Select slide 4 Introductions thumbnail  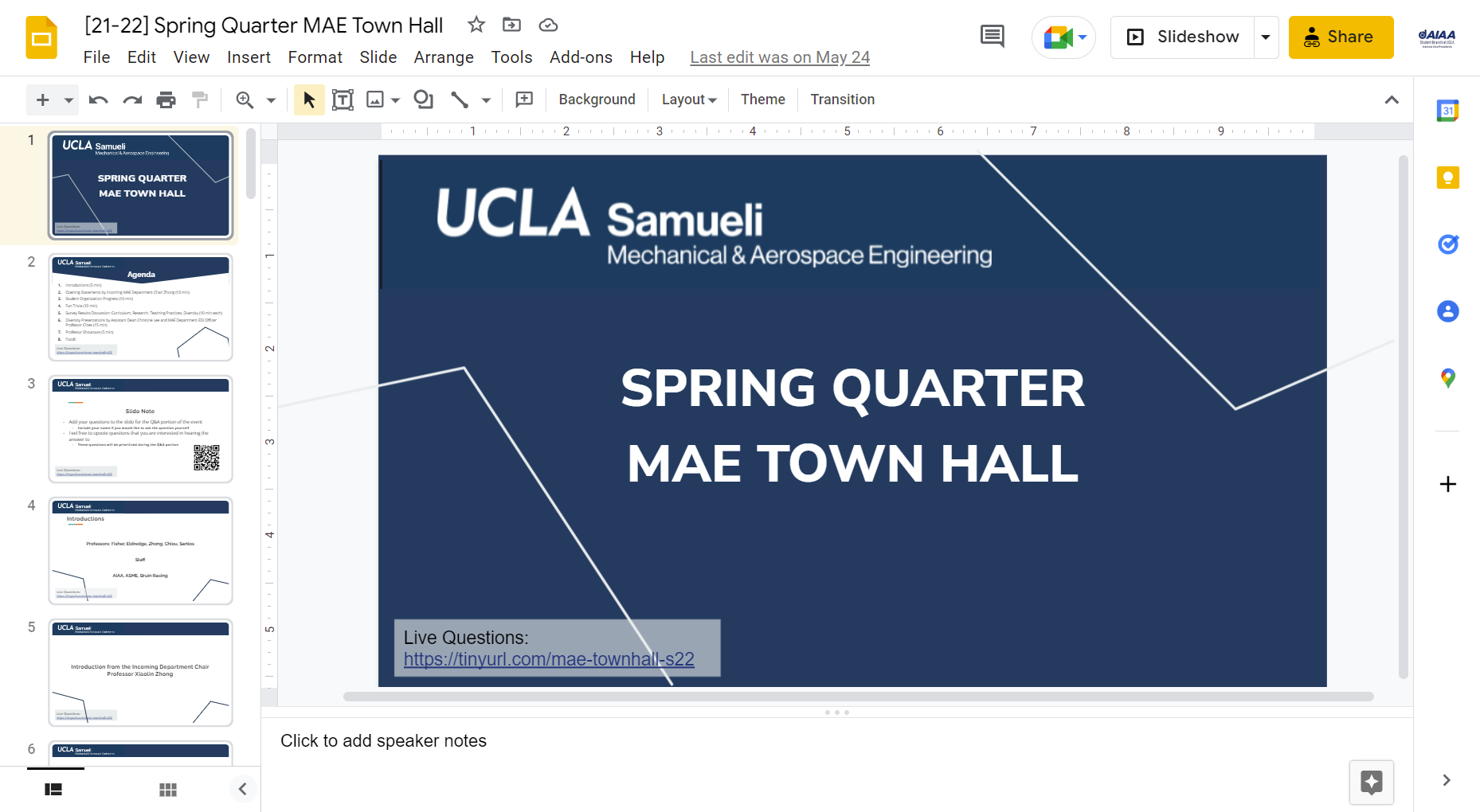pyautogui.click(x=140, y=551)
